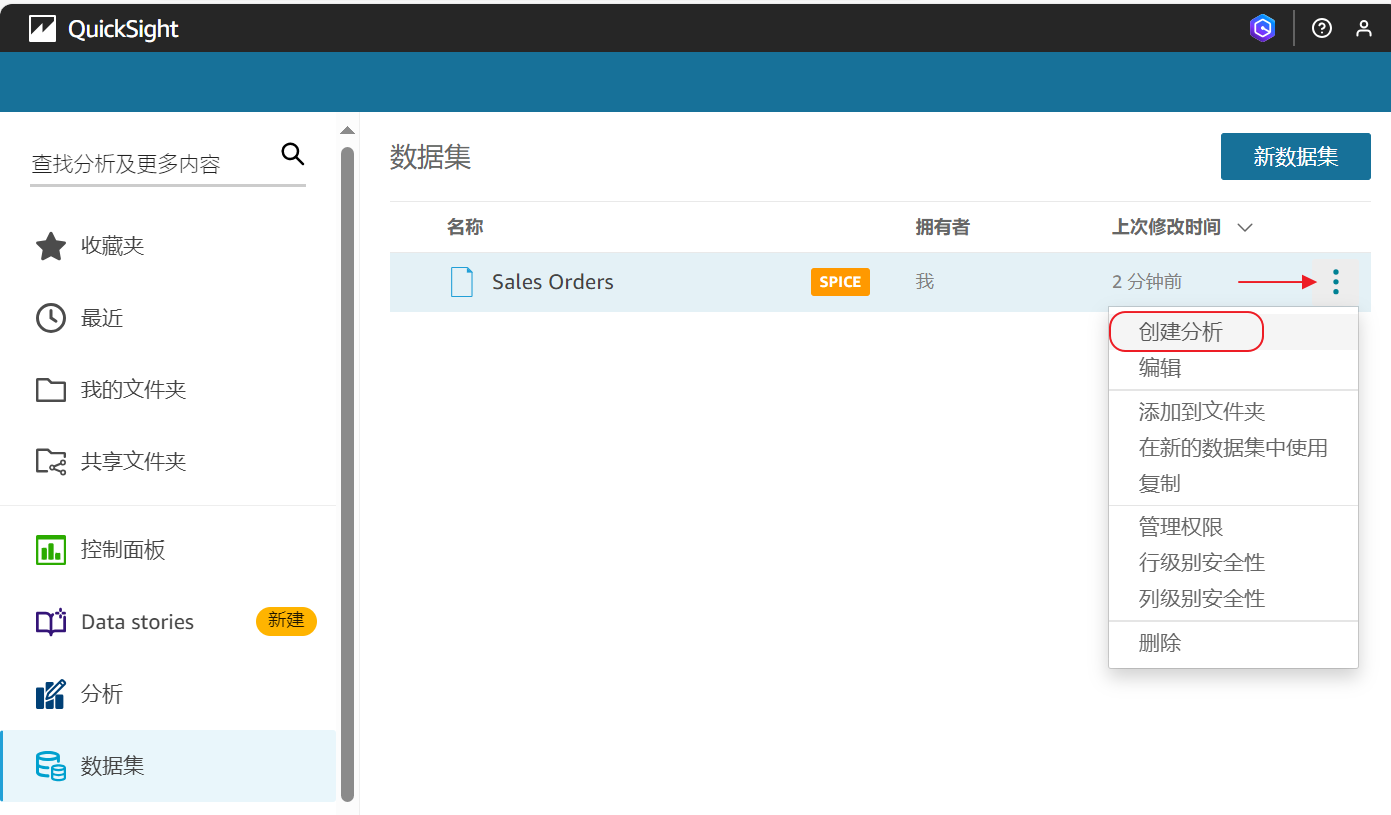Open the help question mark icon
The width and height of the screenshot is (1391, 815).
point(1322,28)
